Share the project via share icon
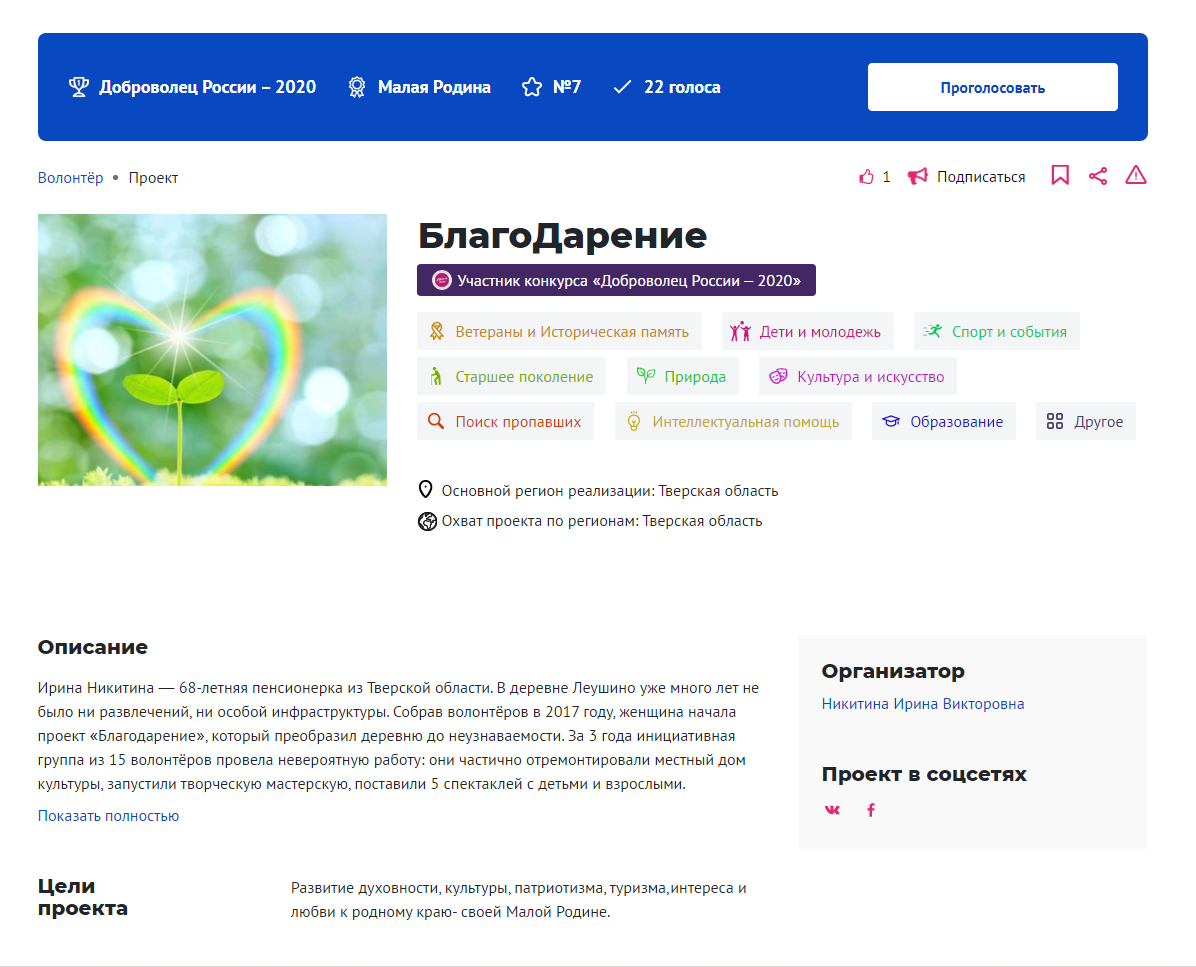The image size is (1196, 967). pos(1098,176)
